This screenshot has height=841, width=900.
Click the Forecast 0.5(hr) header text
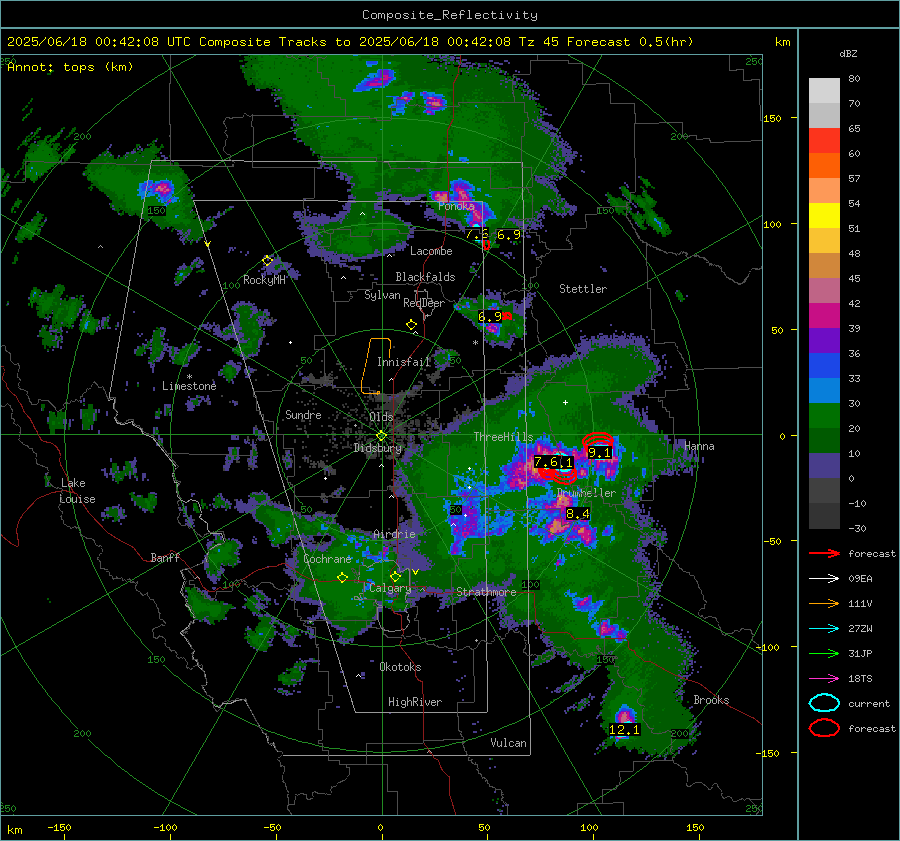[630, 42]
